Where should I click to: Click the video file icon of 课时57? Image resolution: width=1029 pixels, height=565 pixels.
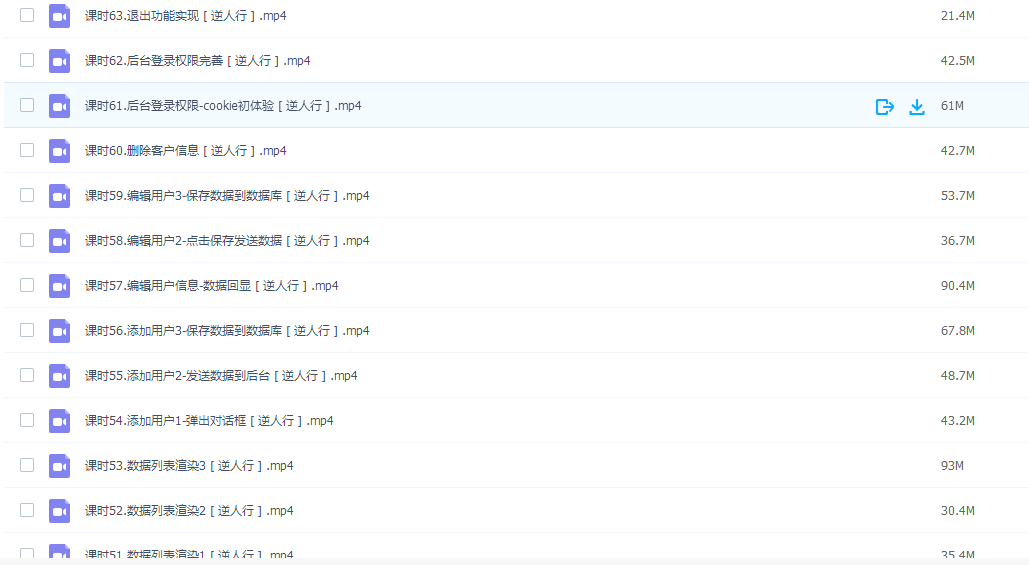(60, 286)
